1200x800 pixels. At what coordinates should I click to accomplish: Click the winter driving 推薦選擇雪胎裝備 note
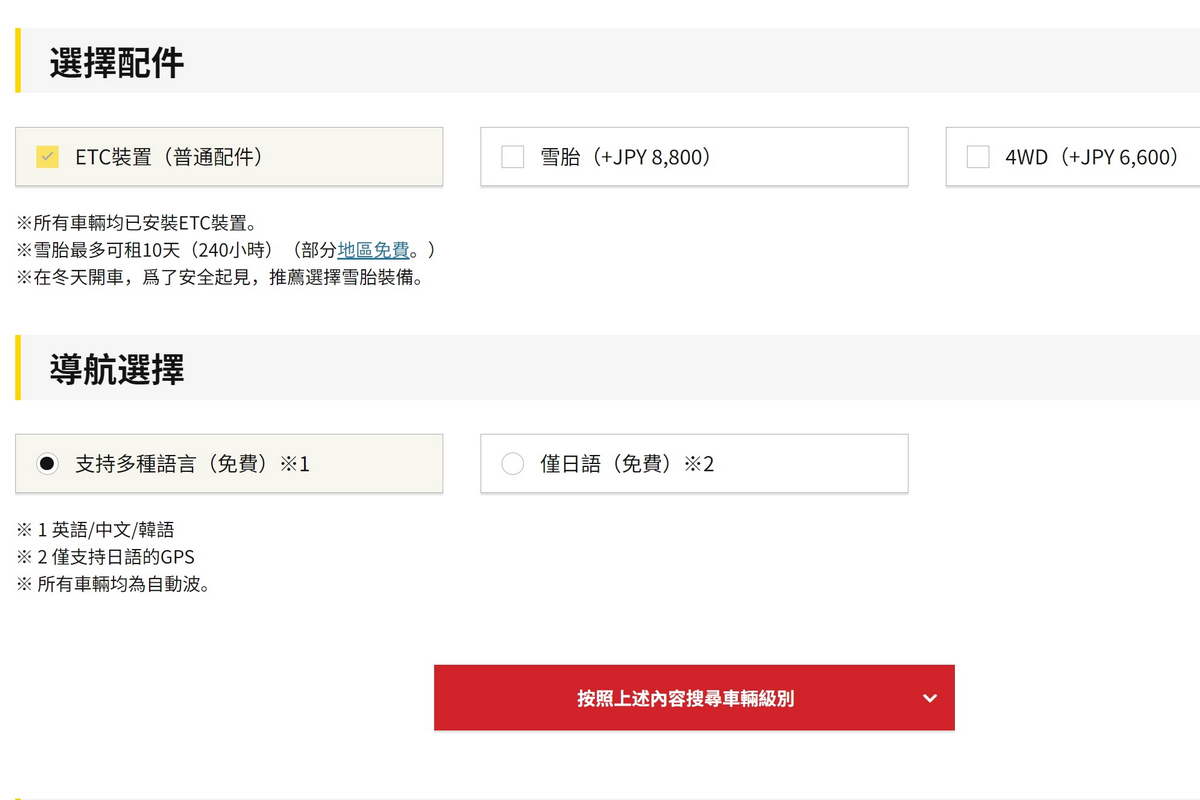pyautogui.click(x=220, y=277)
